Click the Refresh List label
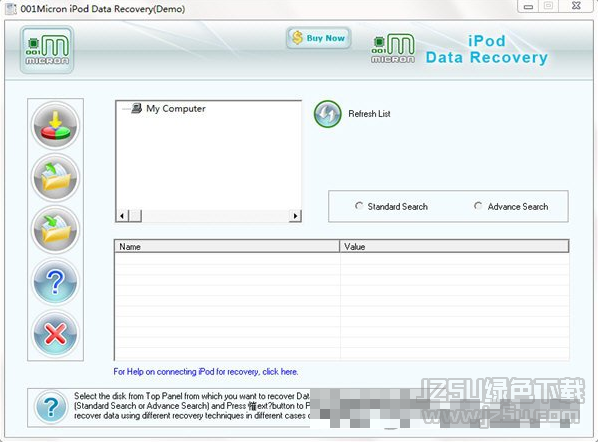This screenshot has height=442, width=598. click(x=369, y=114)
